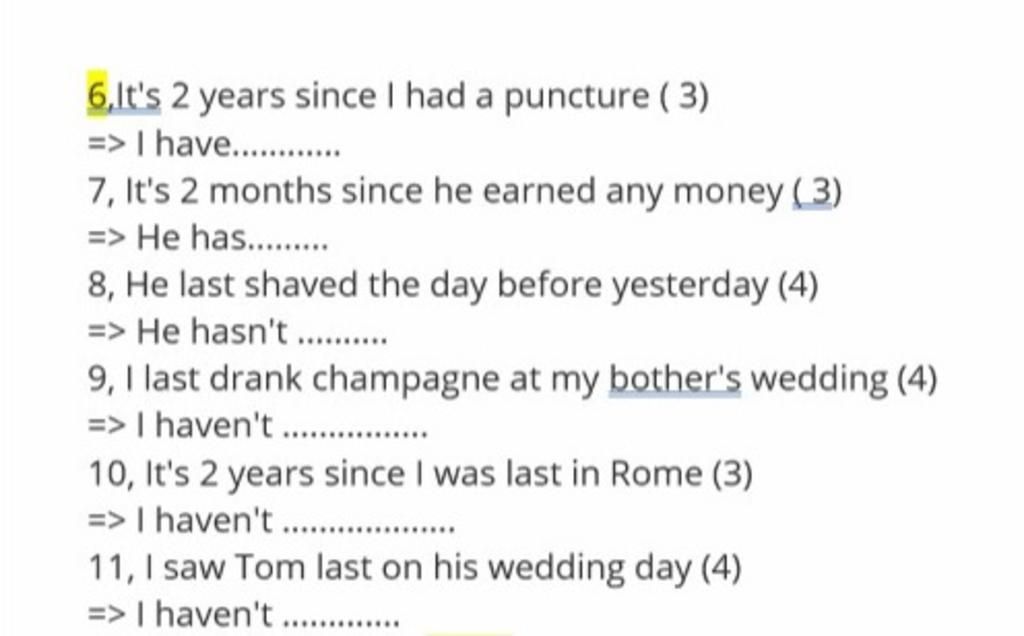Viewport: 1024px width, 636px height.
Task: Click the underlined "(3)" after "money"
Action: tap(817, 192)
